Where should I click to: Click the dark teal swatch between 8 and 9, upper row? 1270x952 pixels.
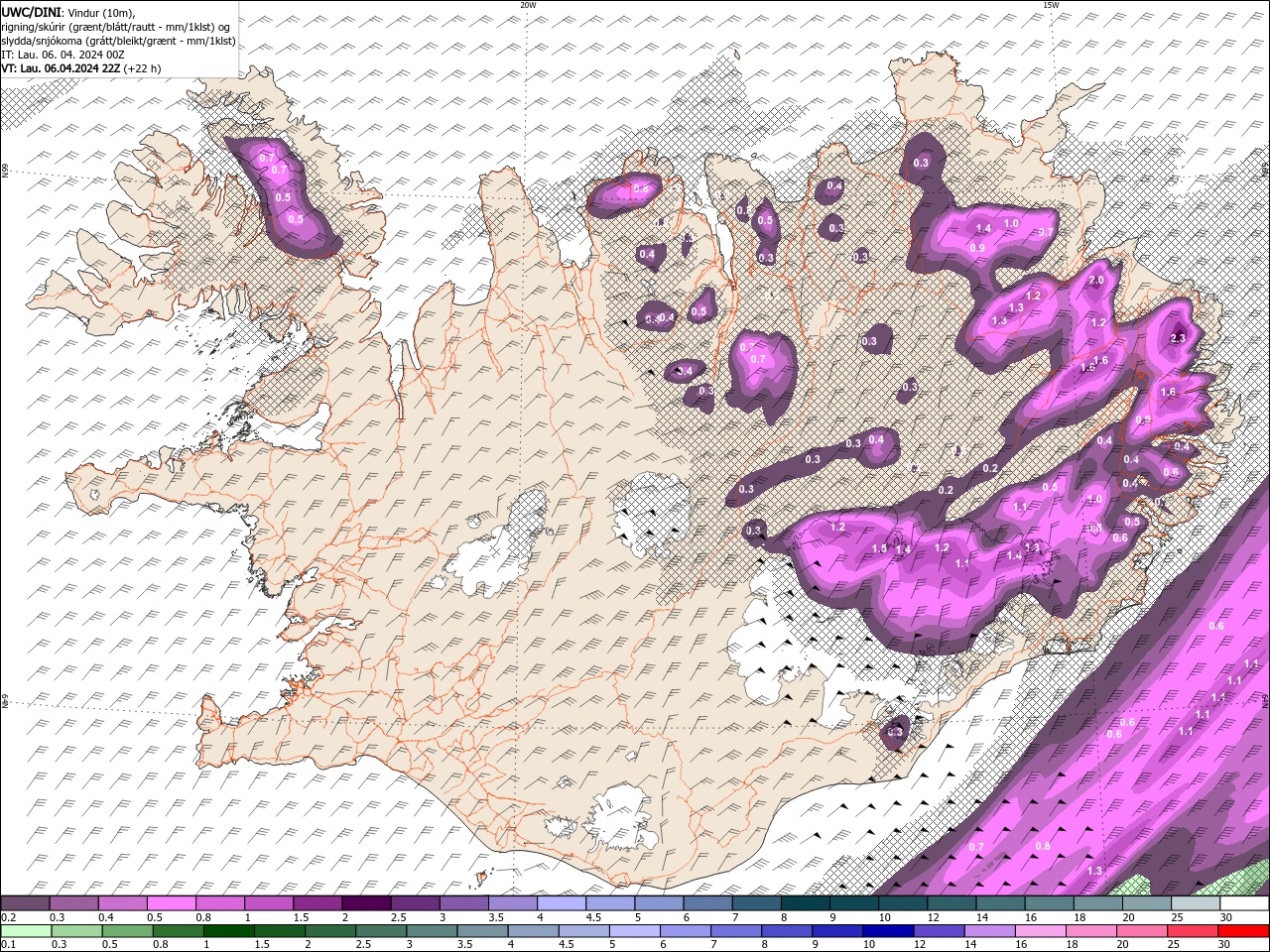click(x=805, y=903)
